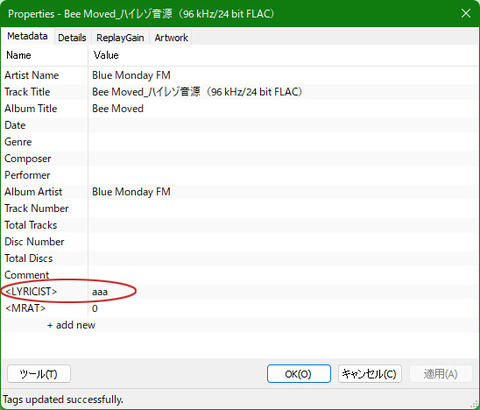This screenshot has height=410, width=480.
Task: Click the 適用(A) apply button
Action: click(x=440, y=374)
